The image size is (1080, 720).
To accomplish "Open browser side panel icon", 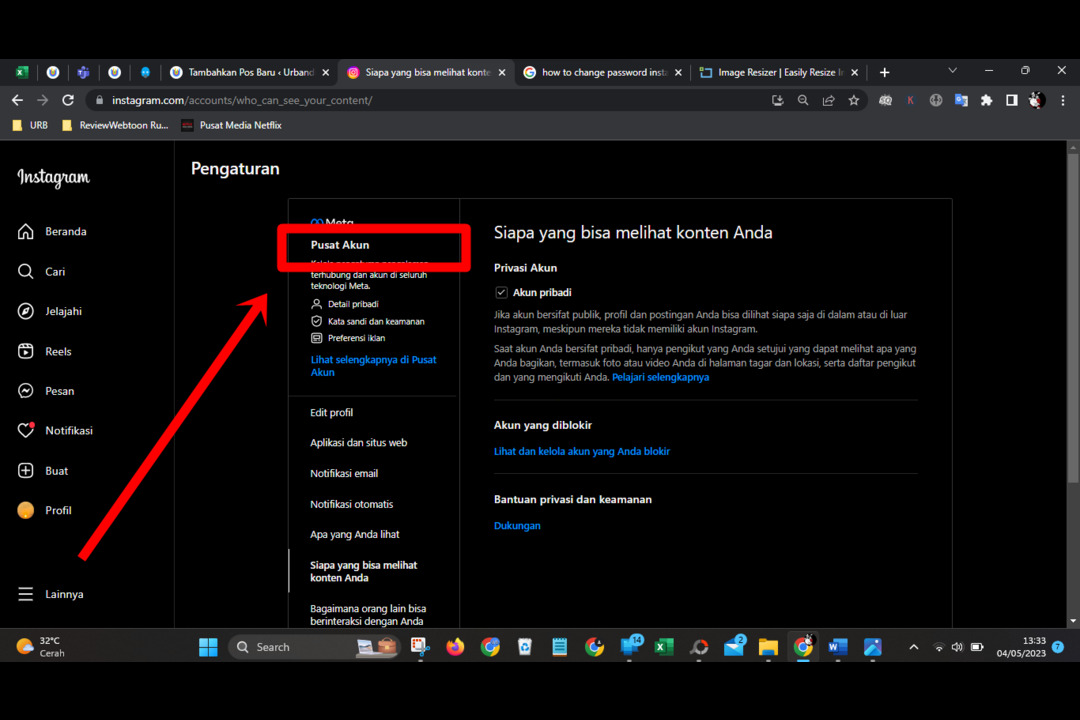I will pyautogui.click(x=1012, y=101).
